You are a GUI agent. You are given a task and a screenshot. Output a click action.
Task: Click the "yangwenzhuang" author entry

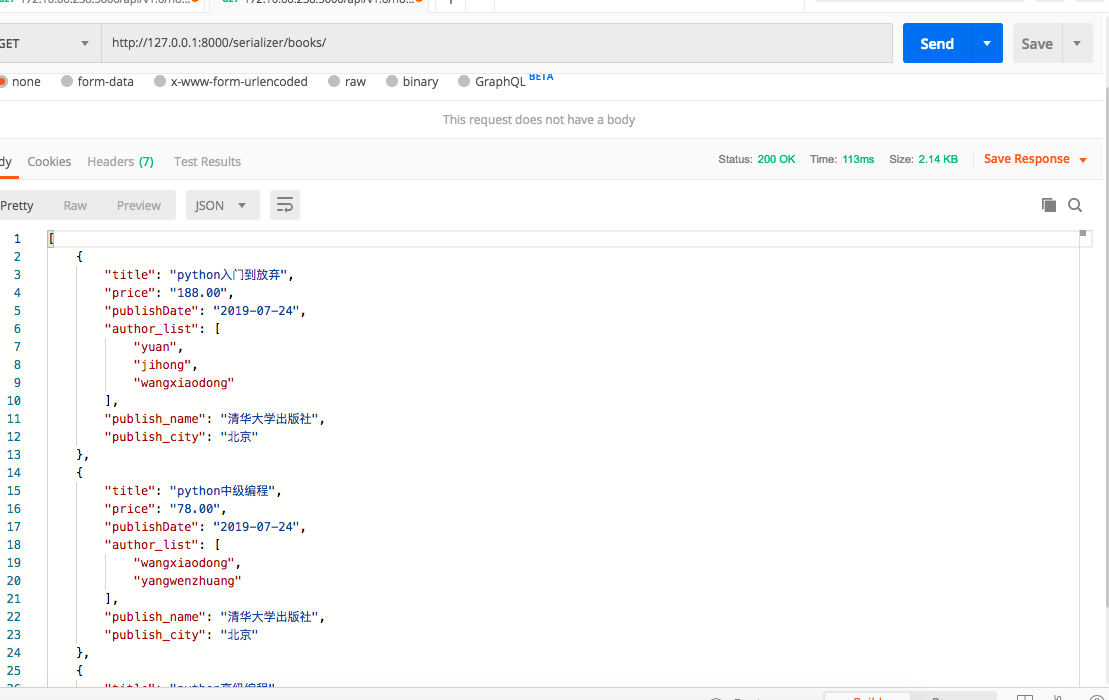coord(187,581)
